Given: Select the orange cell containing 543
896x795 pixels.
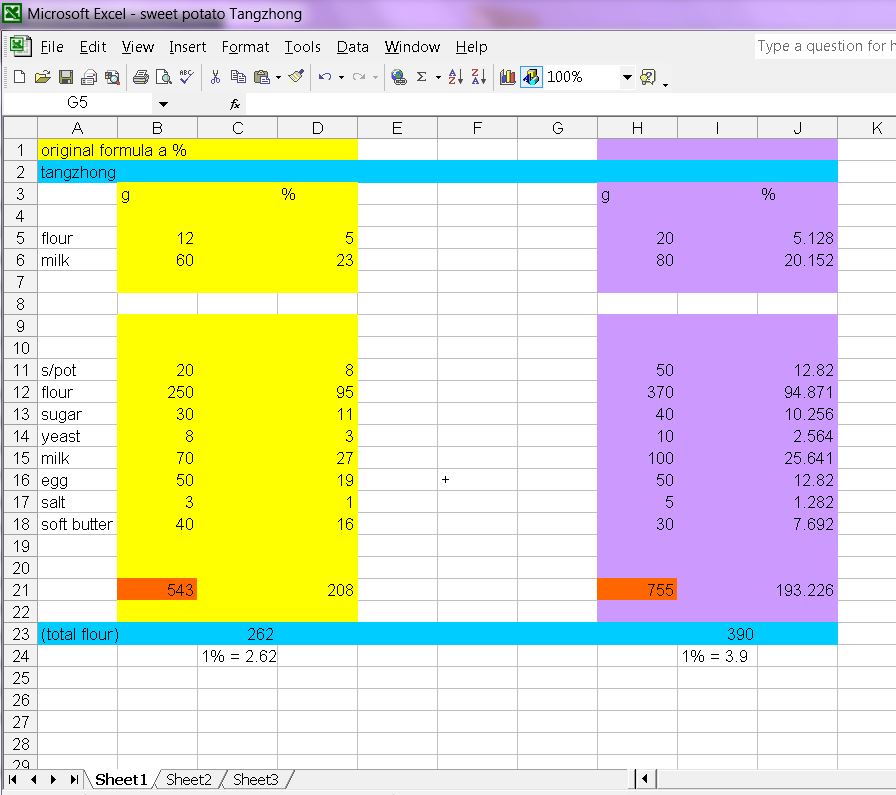Looking at the screenshot, I should [x=157, y=590].
